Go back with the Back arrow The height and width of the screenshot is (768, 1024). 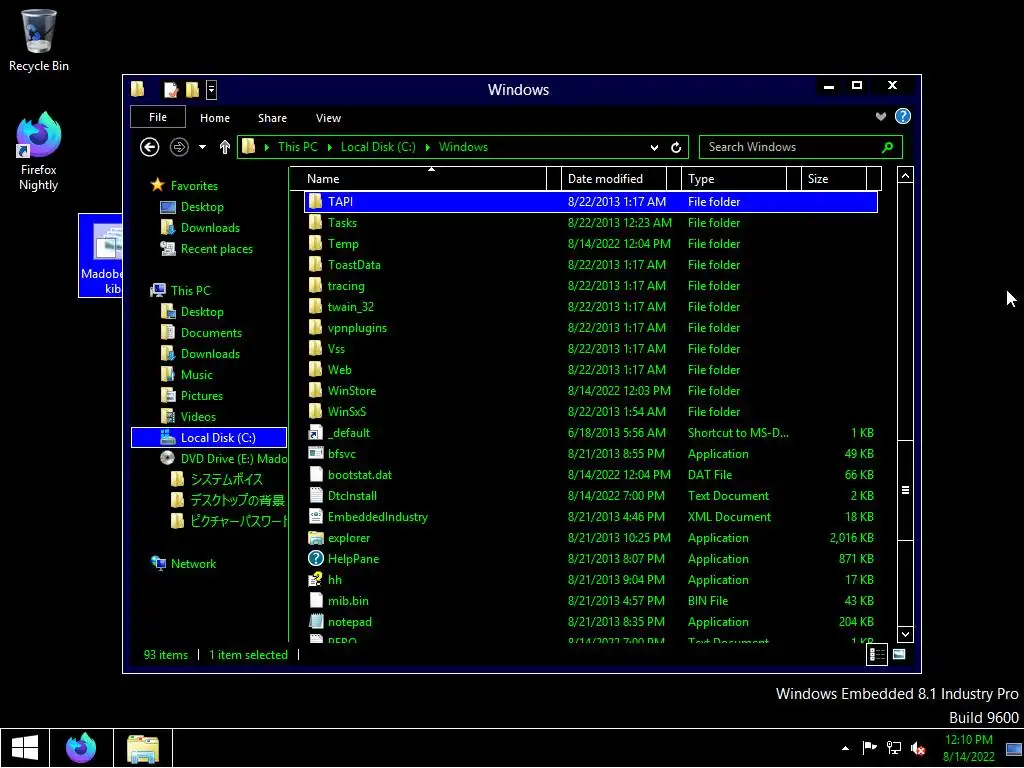[150, 147]
